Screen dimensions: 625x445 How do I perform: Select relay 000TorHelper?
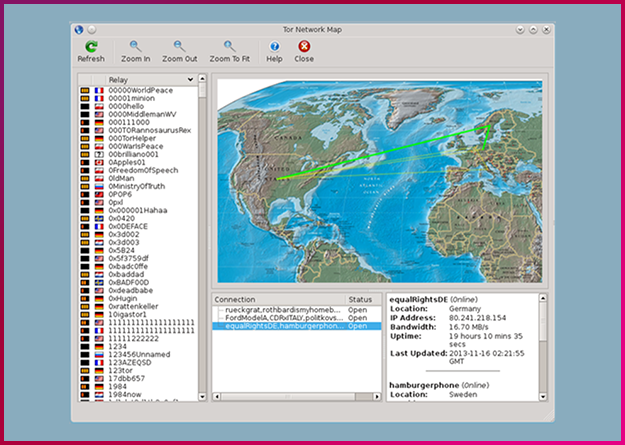(132, 138)
